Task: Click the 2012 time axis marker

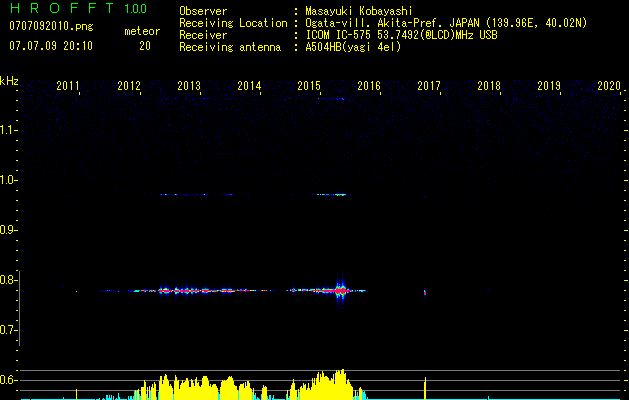Action: [x=129, y=86]
